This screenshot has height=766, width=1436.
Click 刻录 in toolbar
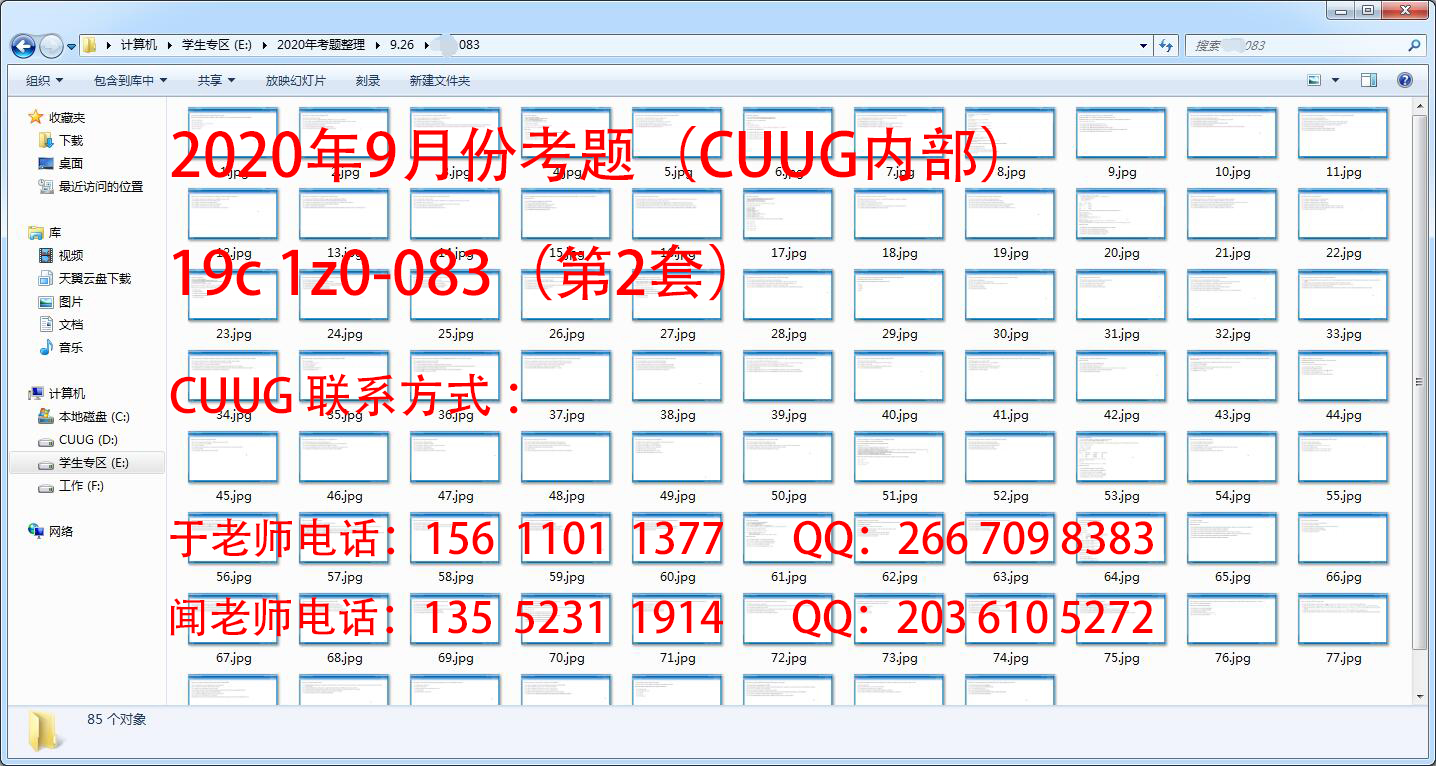(368, 80)
